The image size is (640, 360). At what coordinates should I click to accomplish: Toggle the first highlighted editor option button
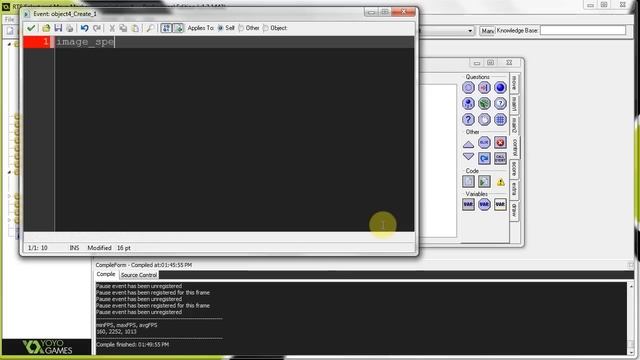point(166,28)
